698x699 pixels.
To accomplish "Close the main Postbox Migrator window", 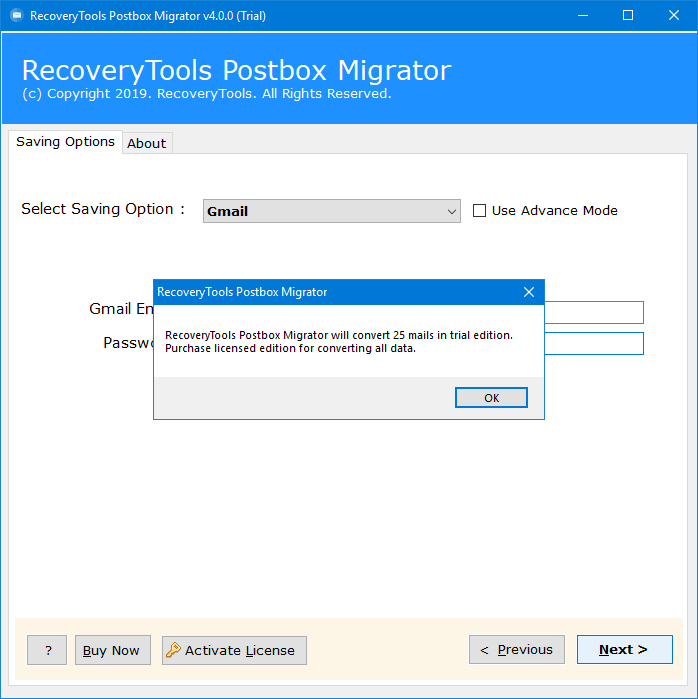I will (x=673, y=16).
